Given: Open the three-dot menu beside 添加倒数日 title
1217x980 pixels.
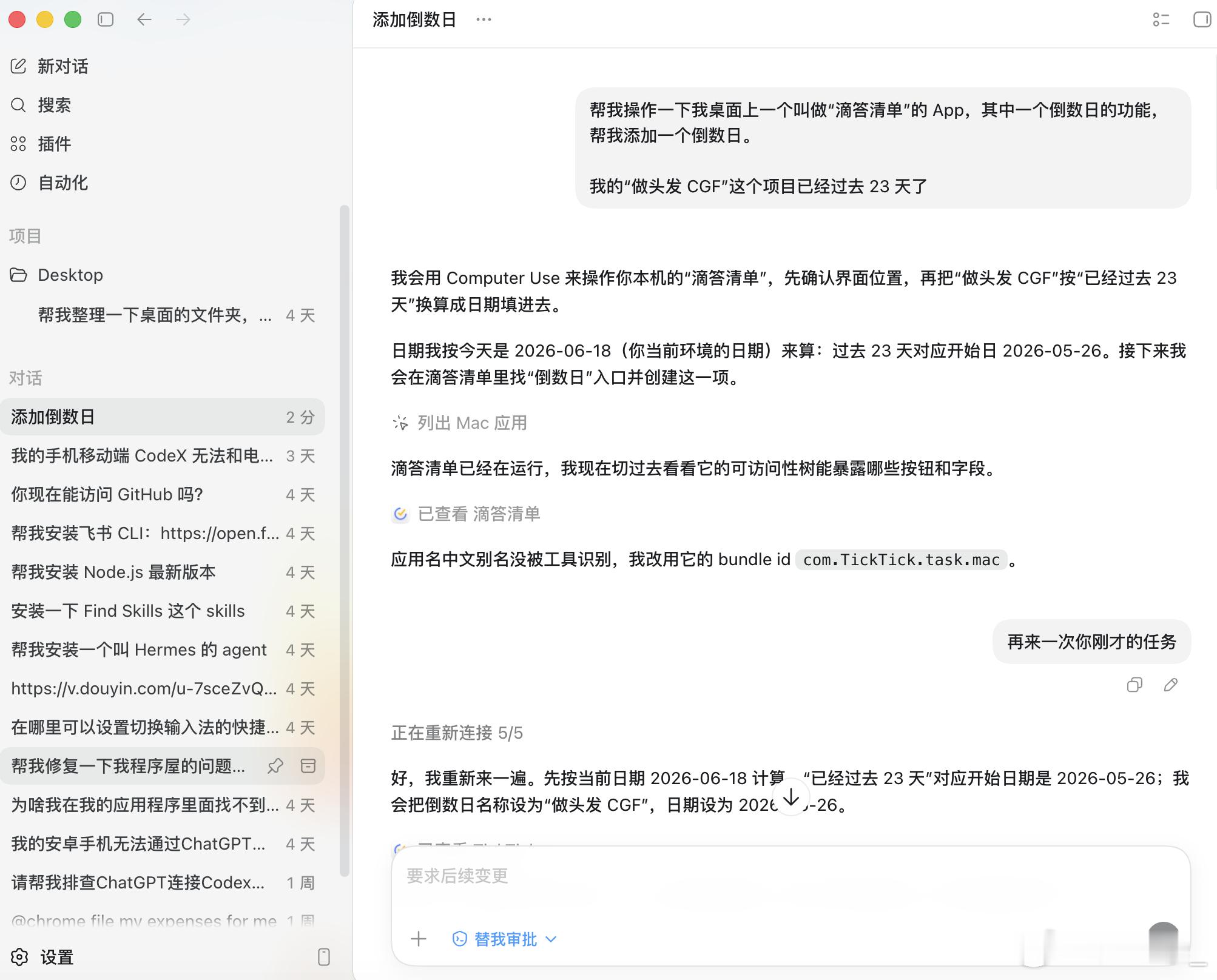Looking at the screenshot, I should [484, 19].
